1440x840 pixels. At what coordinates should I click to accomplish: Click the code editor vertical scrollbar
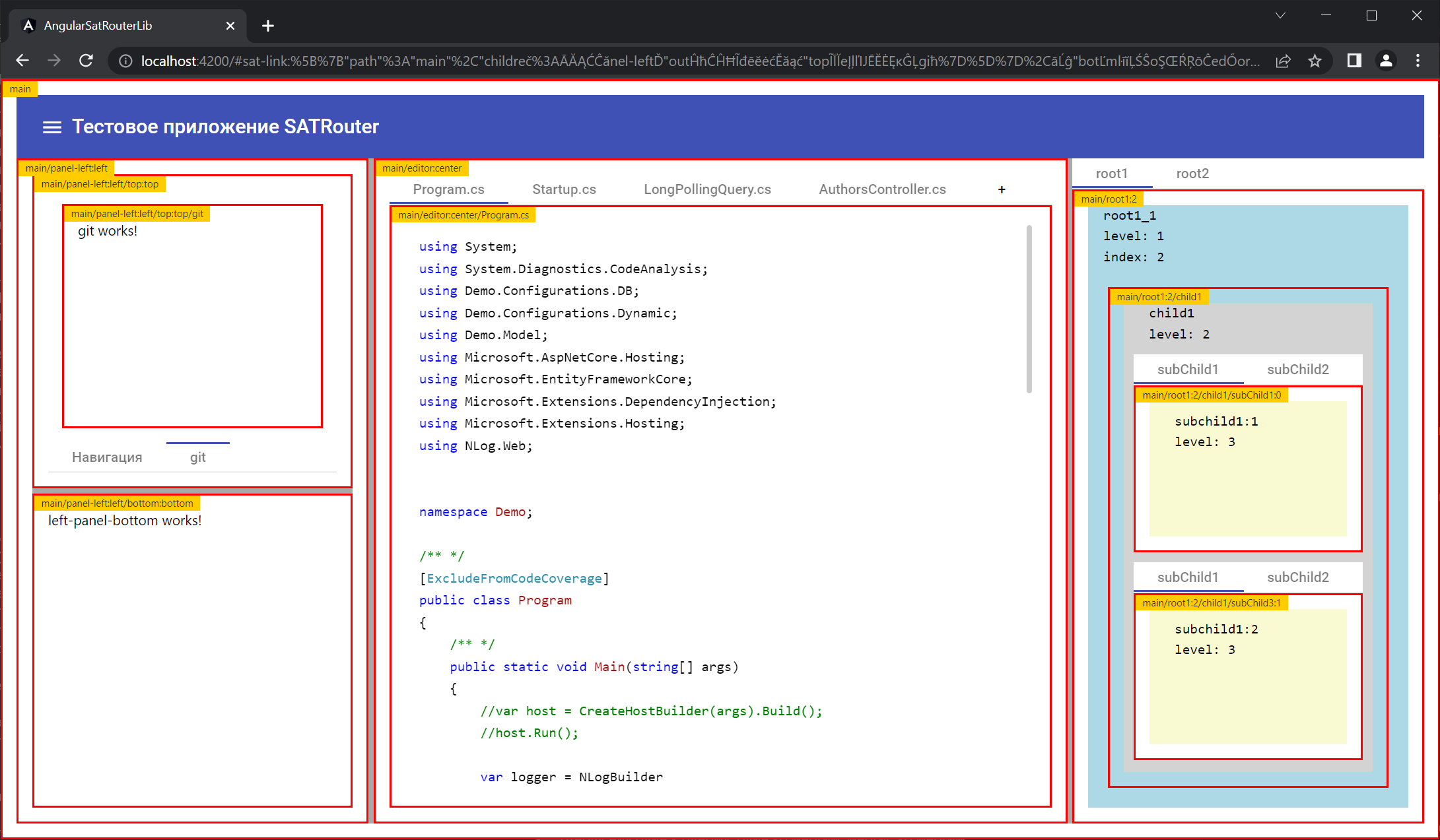1029,309
